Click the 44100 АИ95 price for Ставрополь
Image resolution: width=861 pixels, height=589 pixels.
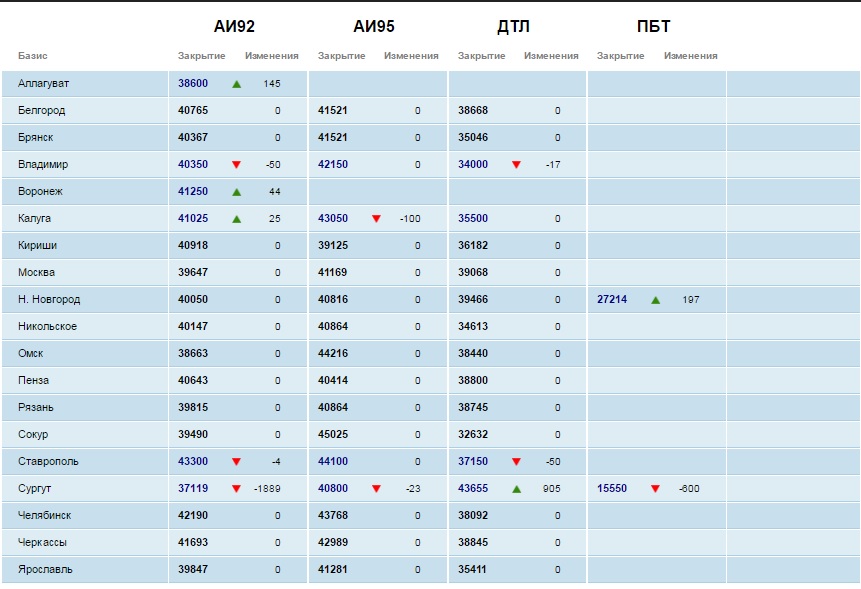(x=333, y=462)
